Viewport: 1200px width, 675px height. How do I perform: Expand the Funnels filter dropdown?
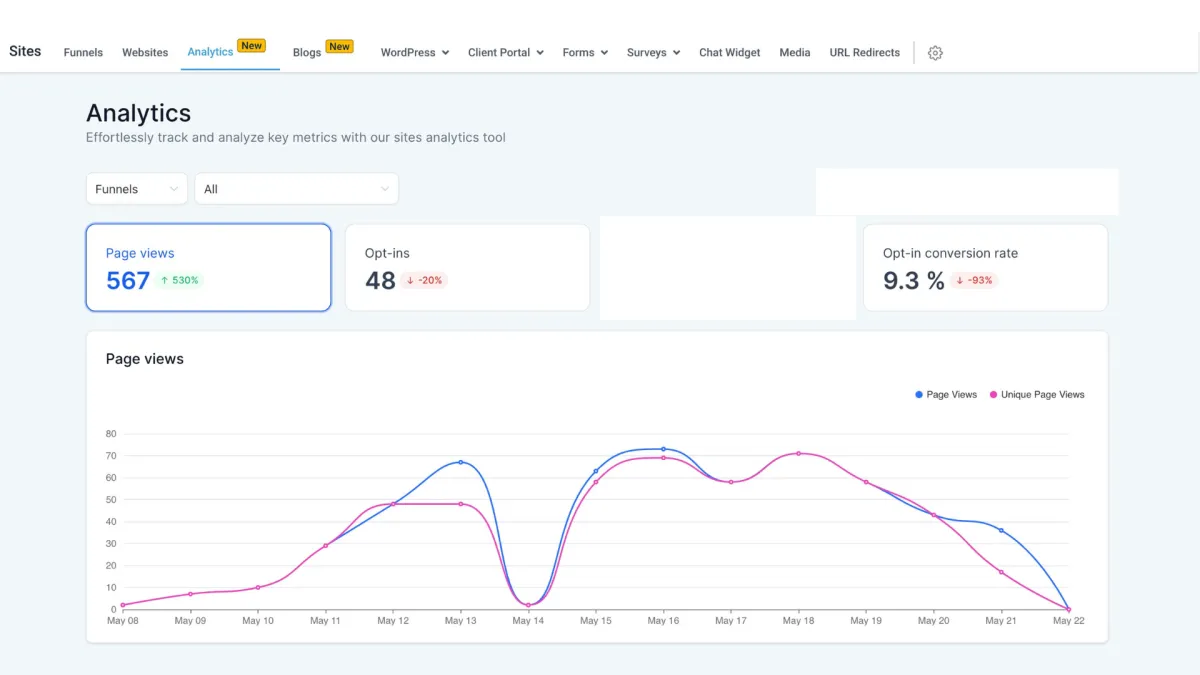coord(137,189)
